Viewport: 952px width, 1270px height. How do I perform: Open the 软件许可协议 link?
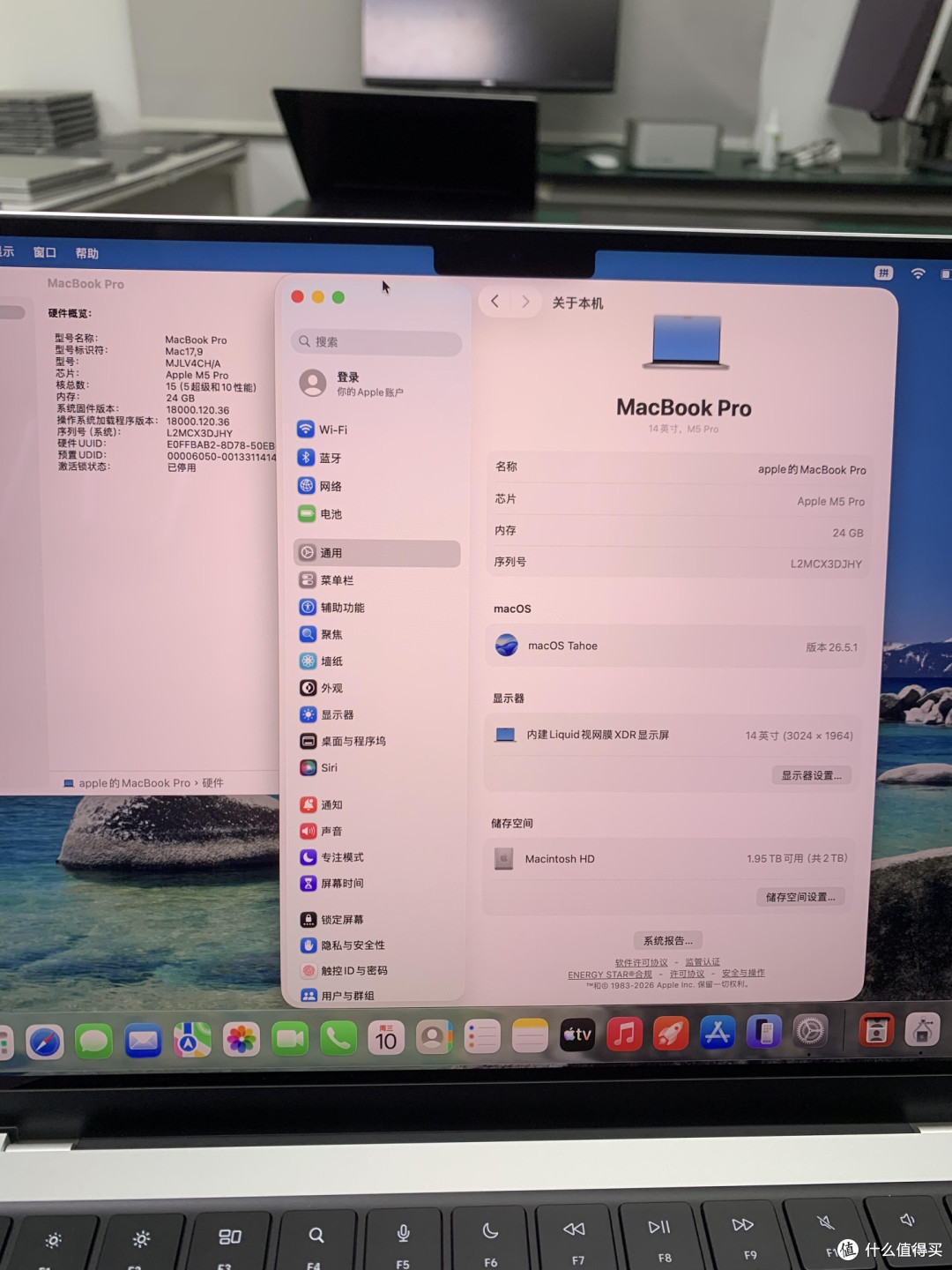641,963
